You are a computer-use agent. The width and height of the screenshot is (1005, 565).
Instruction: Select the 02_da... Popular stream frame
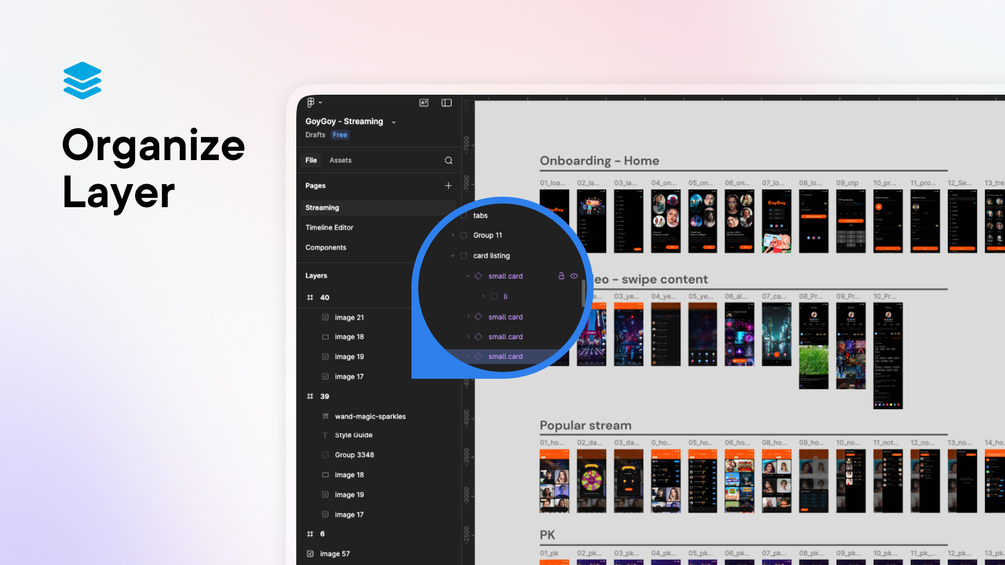[x=591, y=480]
